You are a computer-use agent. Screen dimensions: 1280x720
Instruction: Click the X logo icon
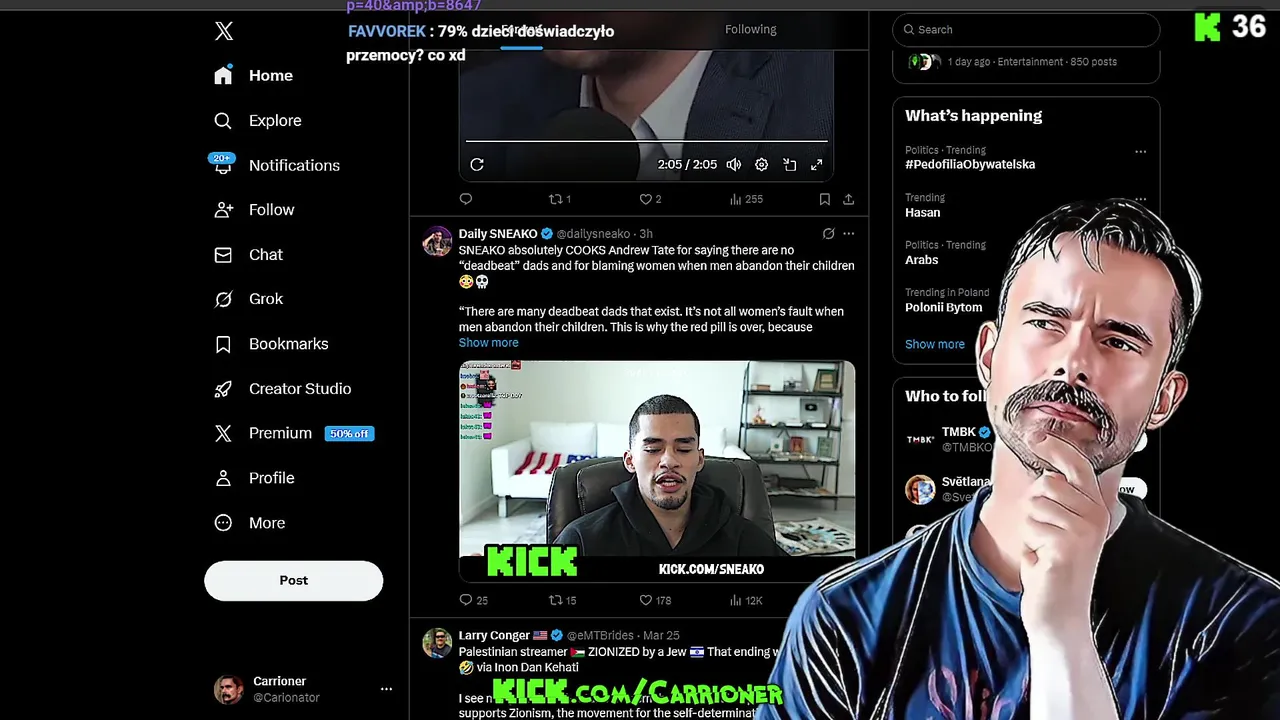point(224,31)
